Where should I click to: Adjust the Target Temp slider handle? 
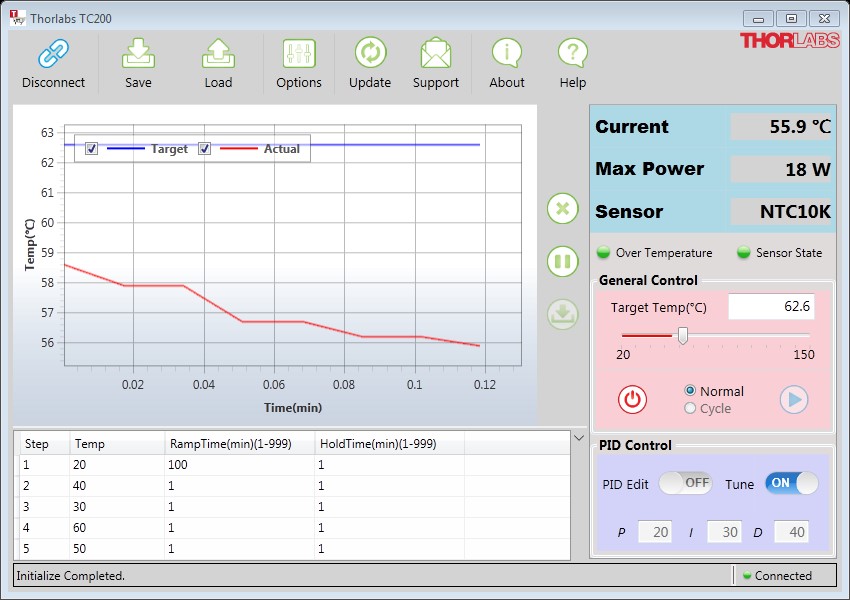(683, 336)
